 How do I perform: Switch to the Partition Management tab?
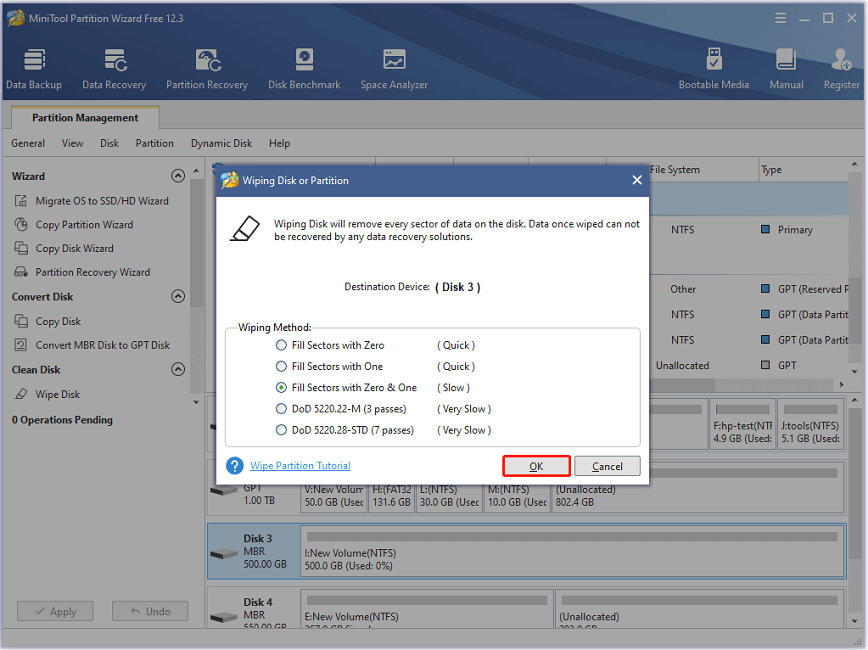[85, 118]
